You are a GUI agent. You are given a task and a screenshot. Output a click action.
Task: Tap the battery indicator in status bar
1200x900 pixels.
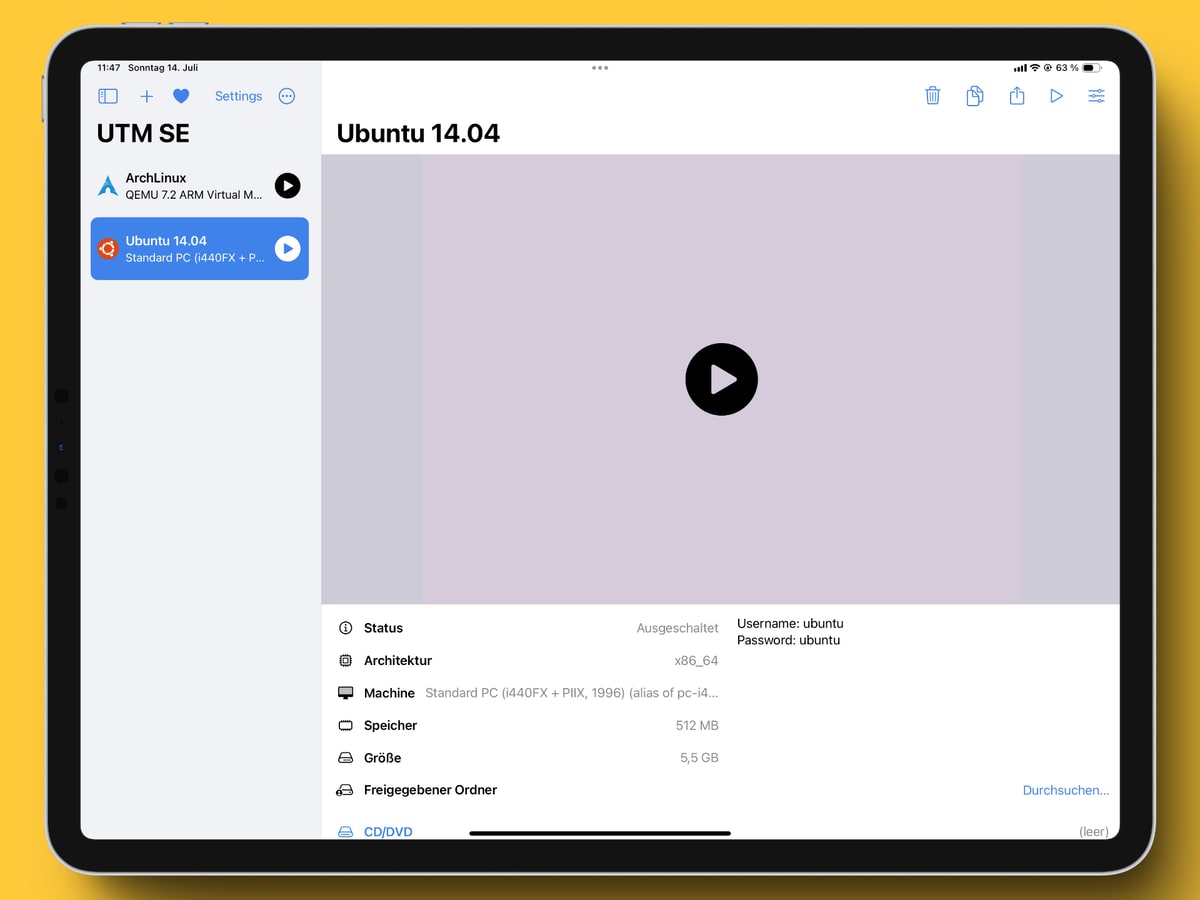click(x=1092, y=68)
